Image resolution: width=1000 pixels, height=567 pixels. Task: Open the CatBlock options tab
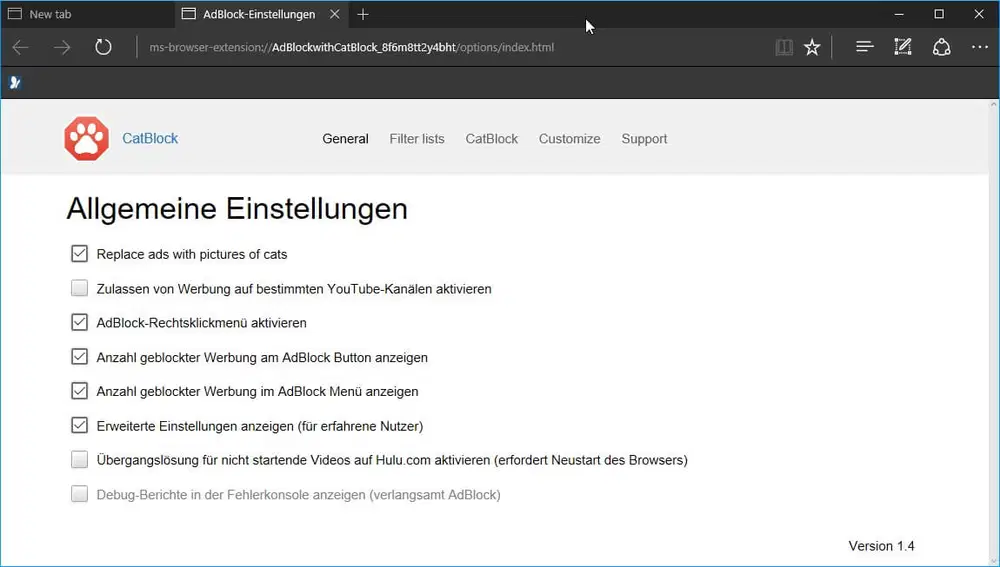[x=492, y=138]
